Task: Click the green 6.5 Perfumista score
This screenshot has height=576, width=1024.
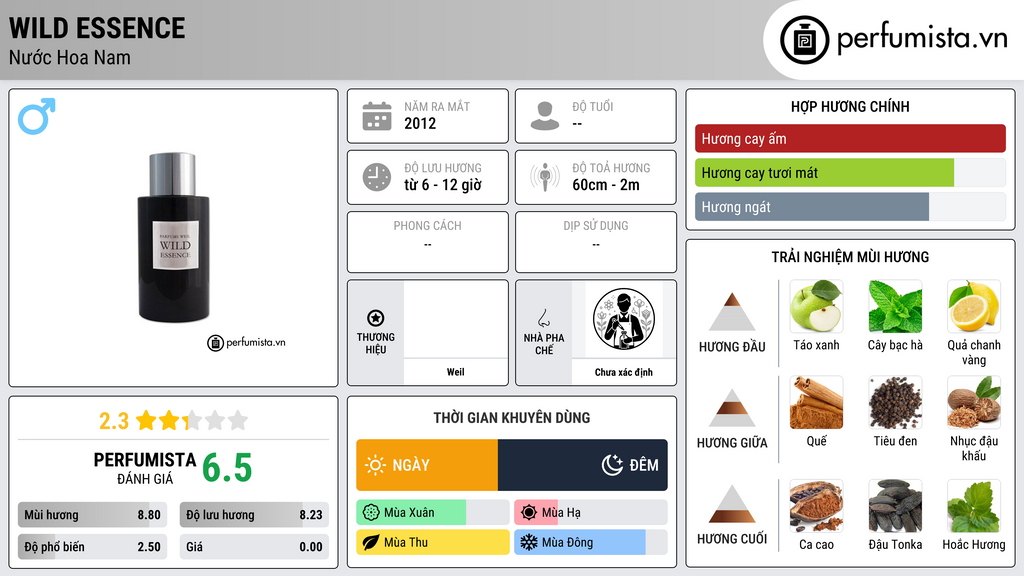Action: click(227, 468)
